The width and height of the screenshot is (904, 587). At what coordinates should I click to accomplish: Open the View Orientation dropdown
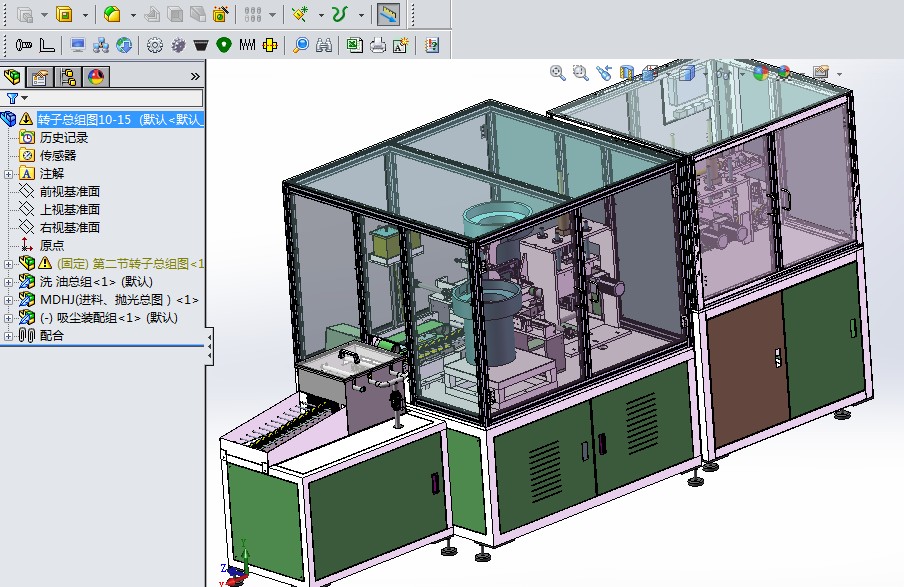(668, 73)
